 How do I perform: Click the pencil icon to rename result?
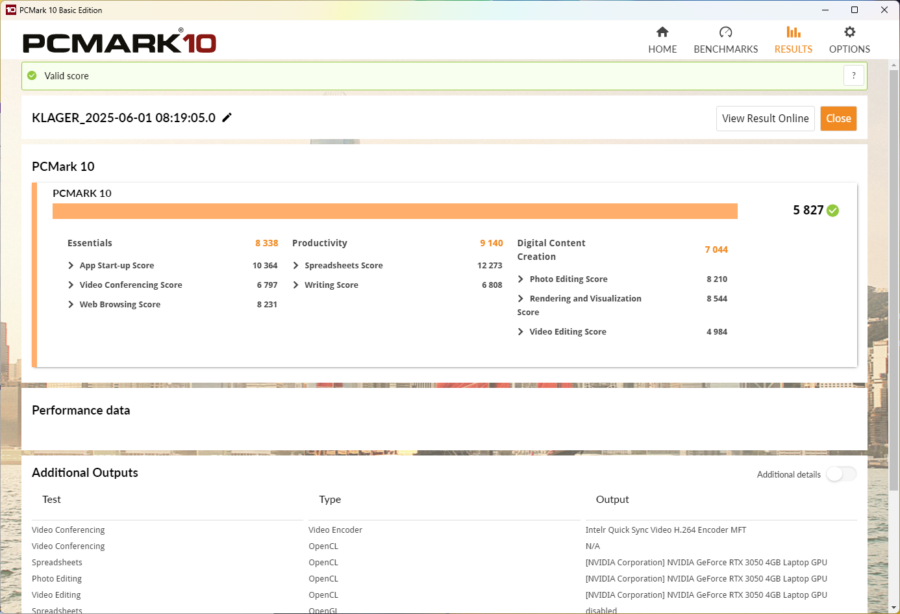(227, 118)
